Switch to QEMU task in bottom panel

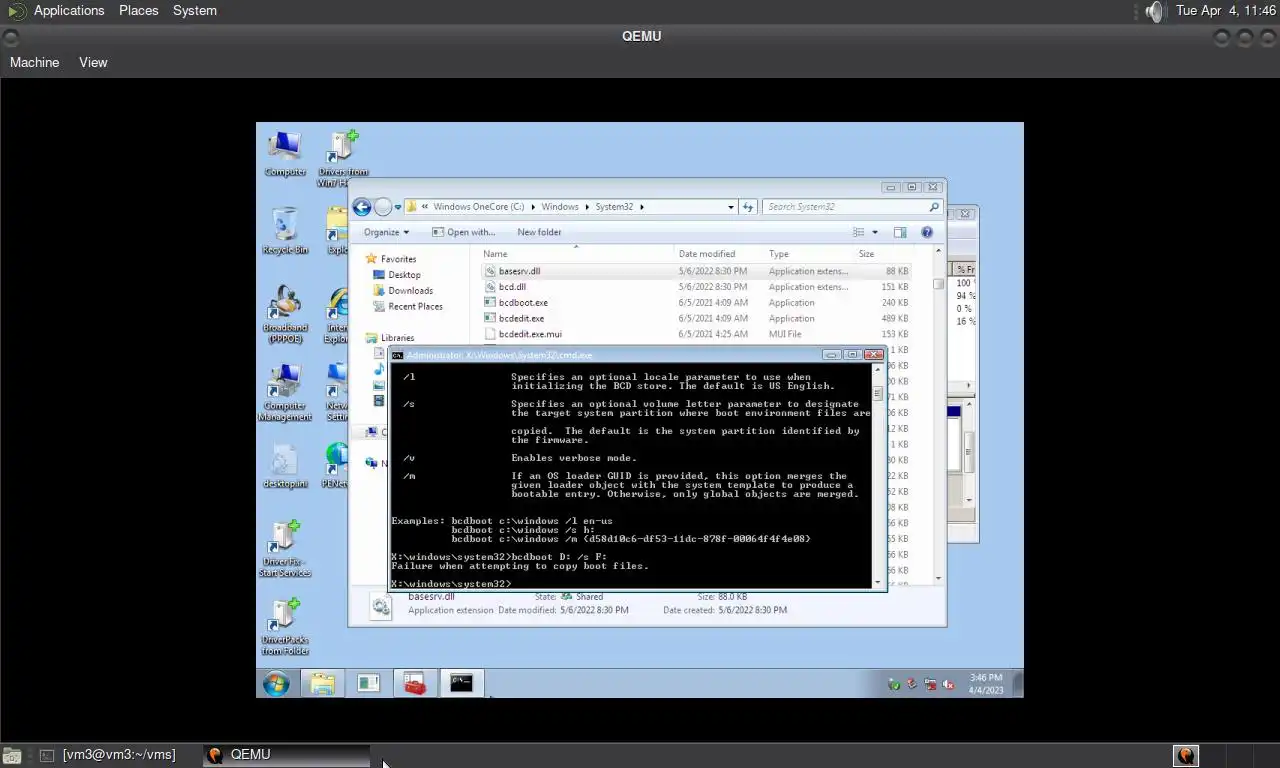point(286,755)
